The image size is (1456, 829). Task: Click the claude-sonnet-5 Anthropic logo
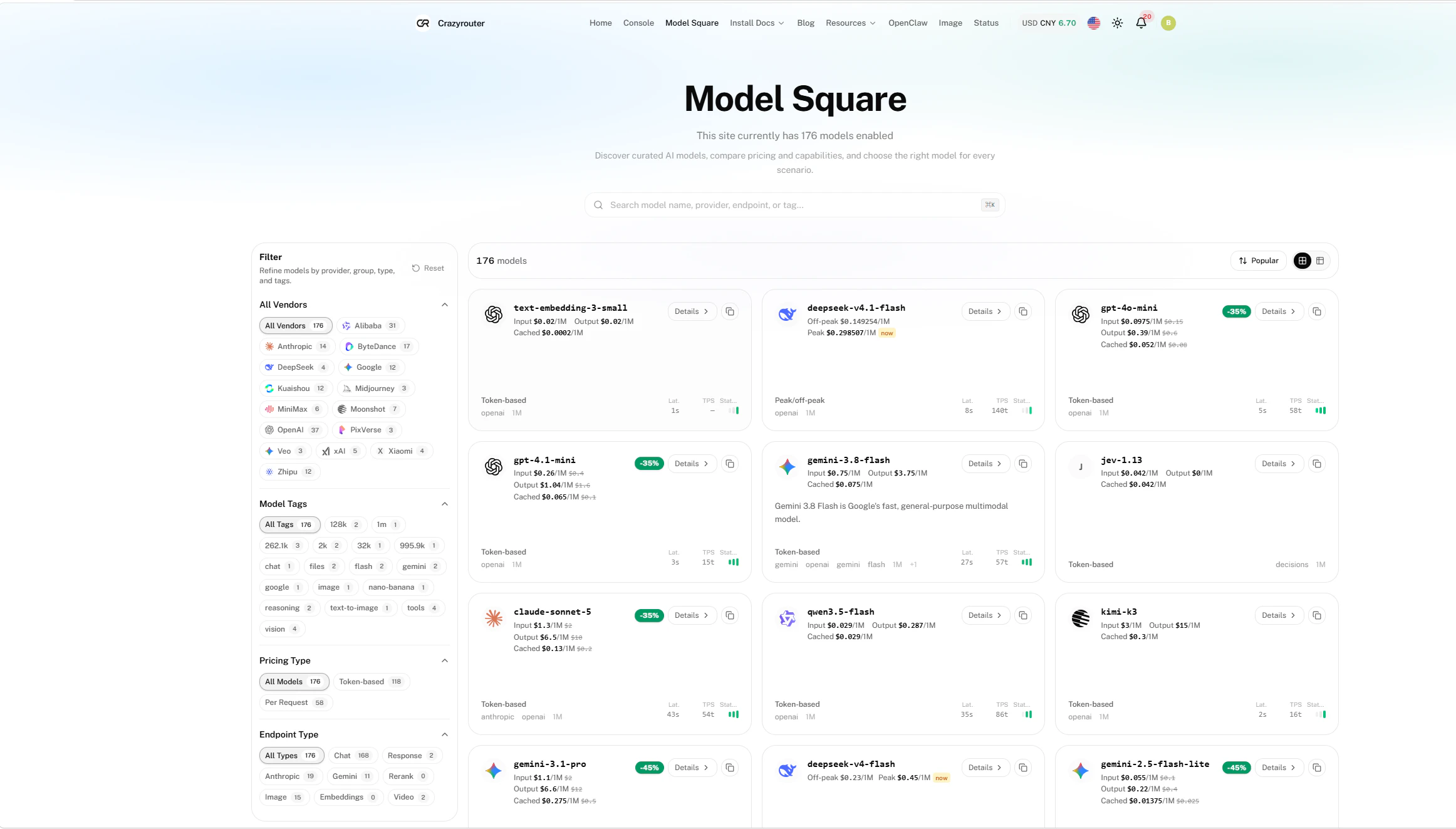click(x=494, y=618)
